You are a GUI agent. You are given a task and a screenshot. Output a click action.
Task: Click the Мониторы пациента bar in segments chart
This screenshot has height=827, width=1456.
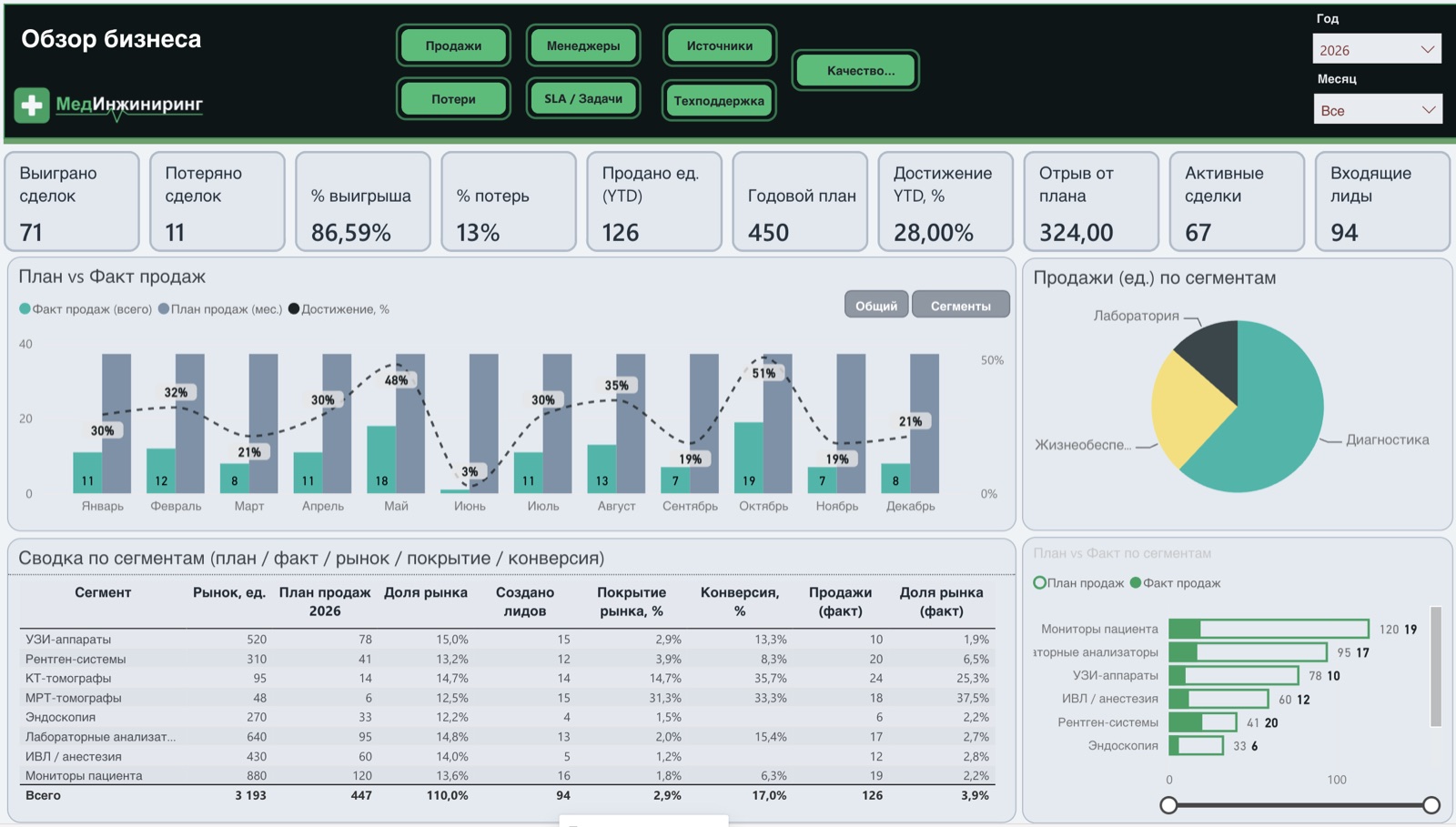[1269, 629]
